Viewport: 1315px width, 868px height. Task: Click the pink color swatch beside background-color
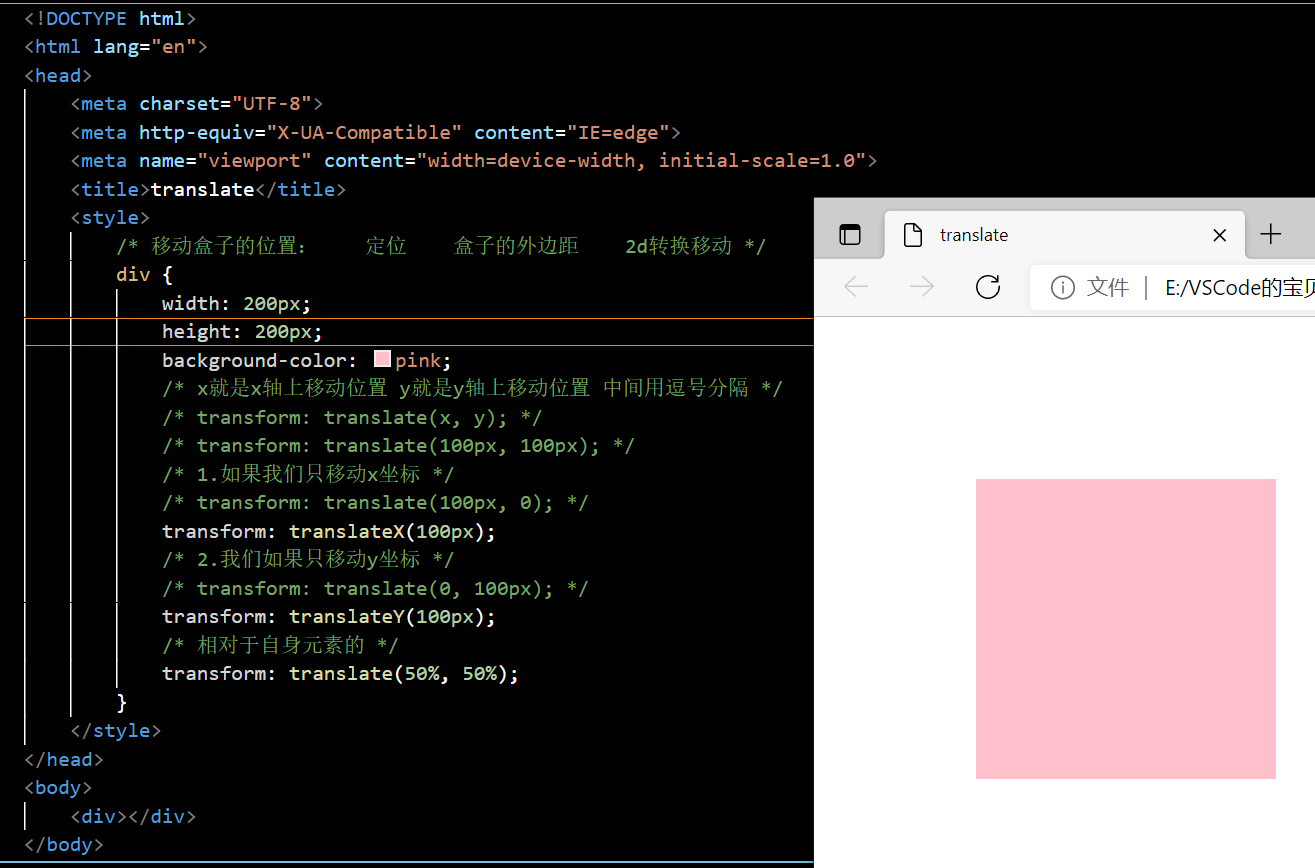tap(382, 358)
